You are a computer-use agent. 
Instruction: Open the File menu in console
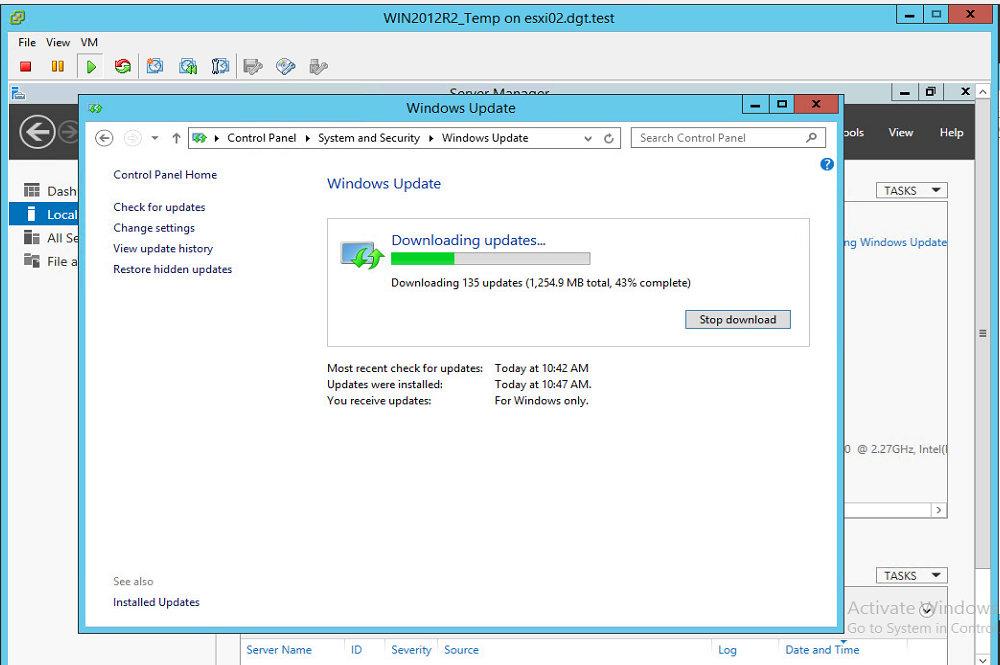27,42
